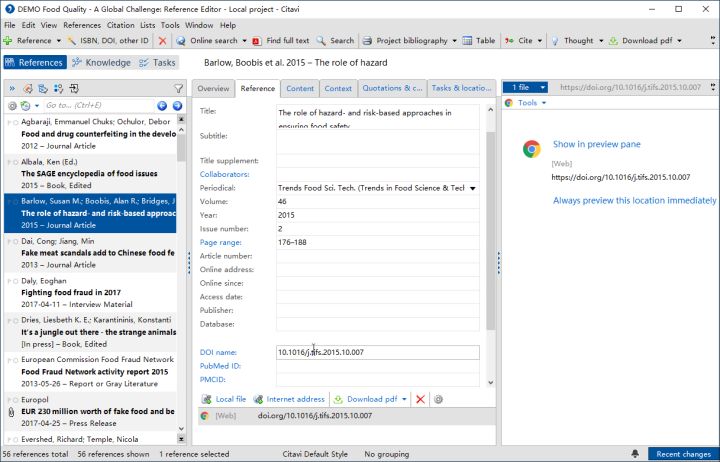Image resolution: width=720 pixels, height=462 pixels.
Task: Click the Thought lightbulb icon
Action: [x=555, y=40]
